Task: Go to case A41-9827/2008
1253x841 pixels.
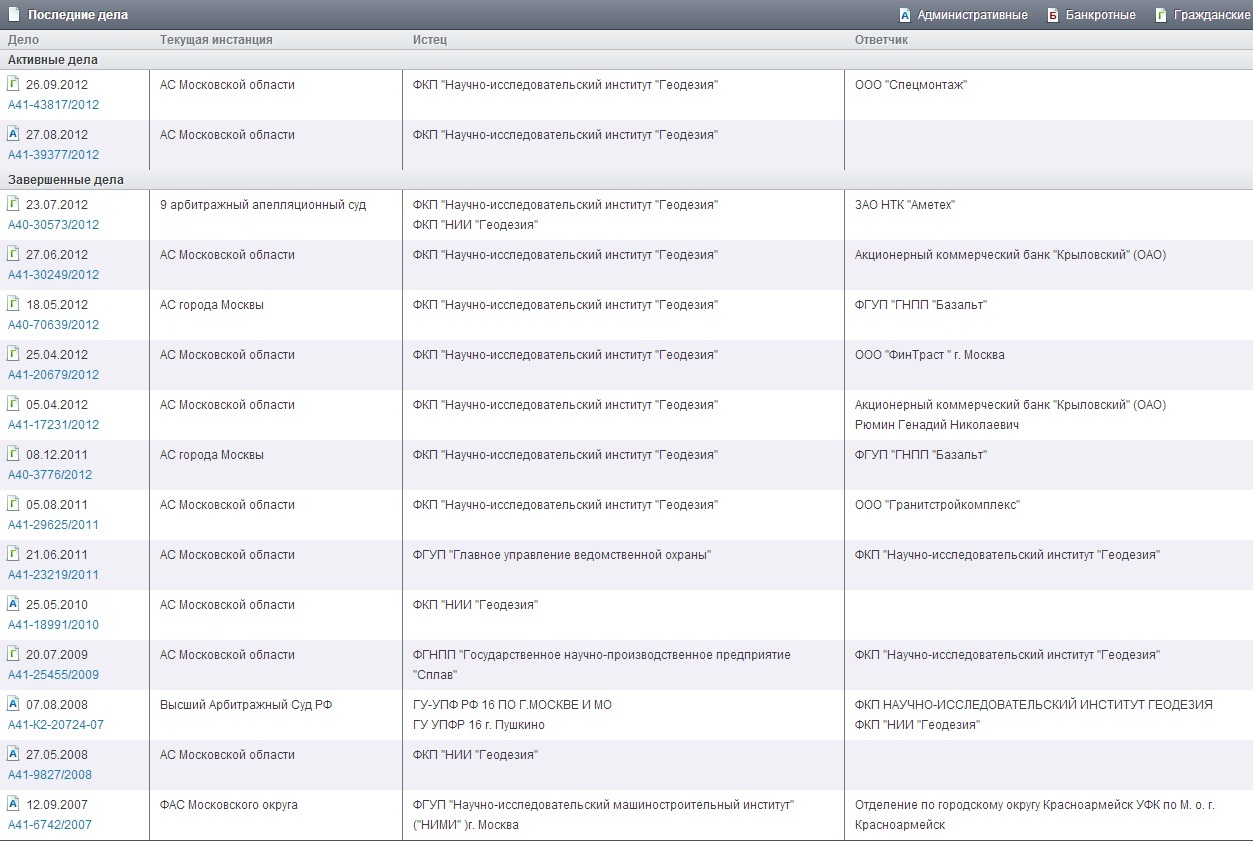Action: pyautogui.click(x=50, y=775)
